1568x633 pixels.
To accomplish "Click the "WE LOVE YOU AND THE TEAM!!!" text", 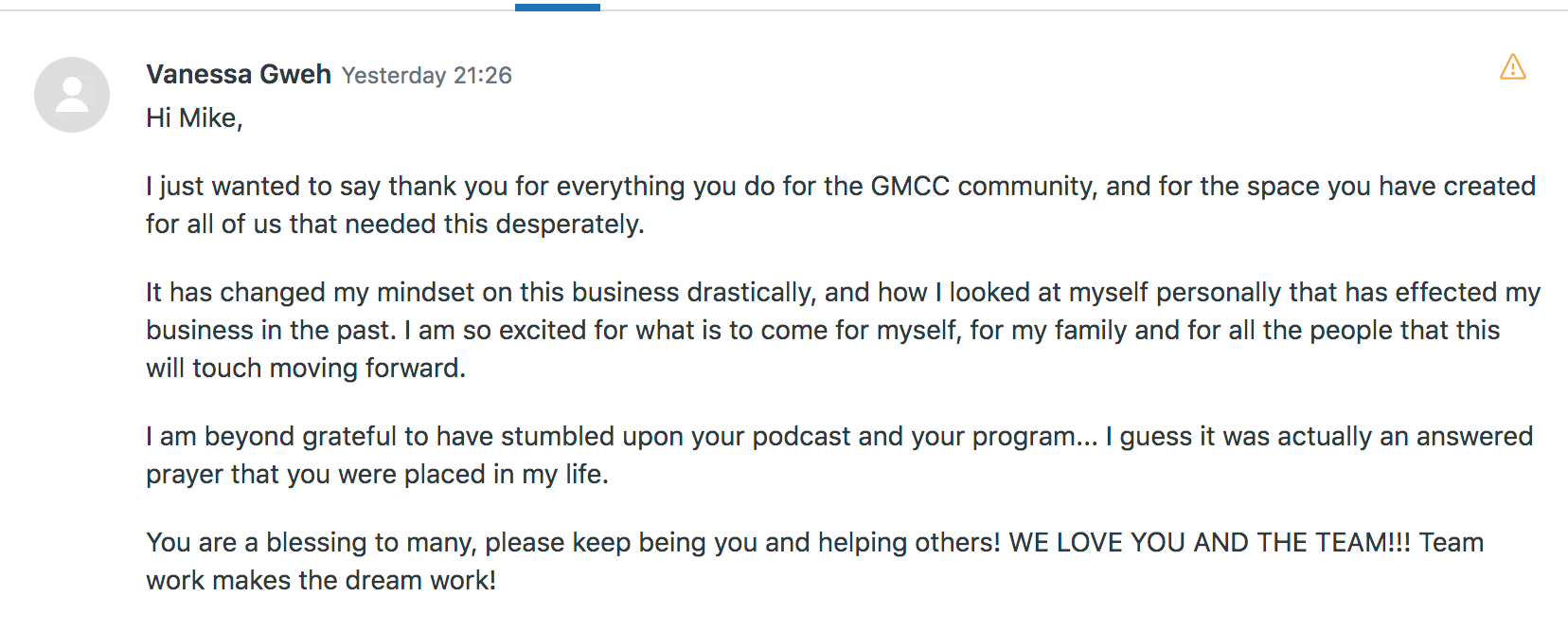I will [1209, 543].
